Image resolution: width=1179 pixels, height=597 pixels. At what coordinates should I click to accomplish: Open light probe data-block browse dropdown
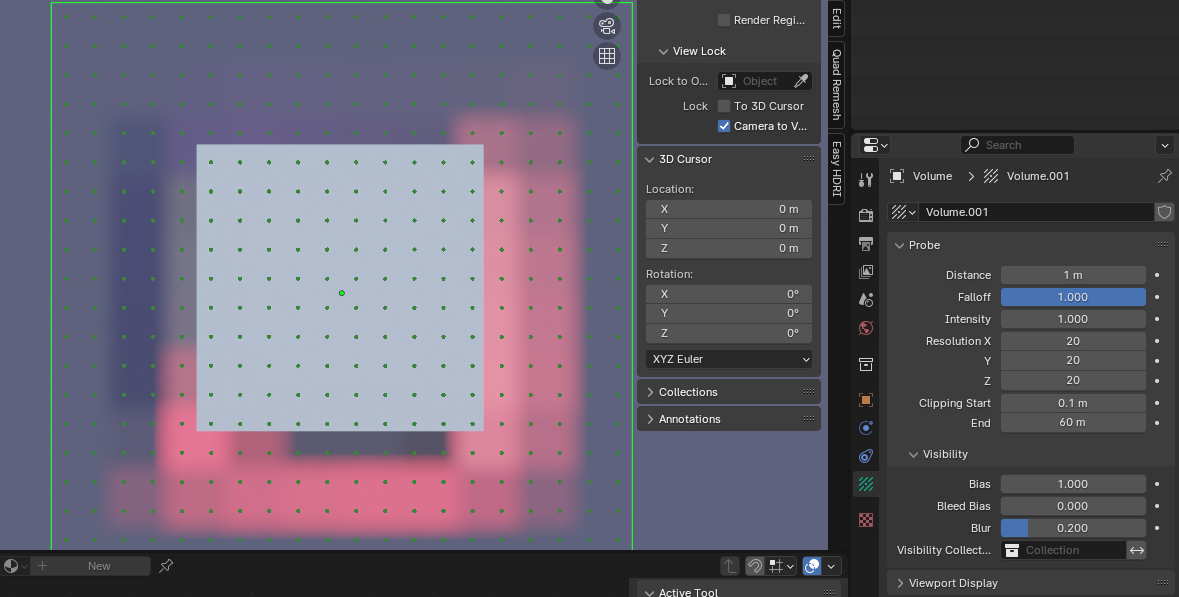coord(903,212)
